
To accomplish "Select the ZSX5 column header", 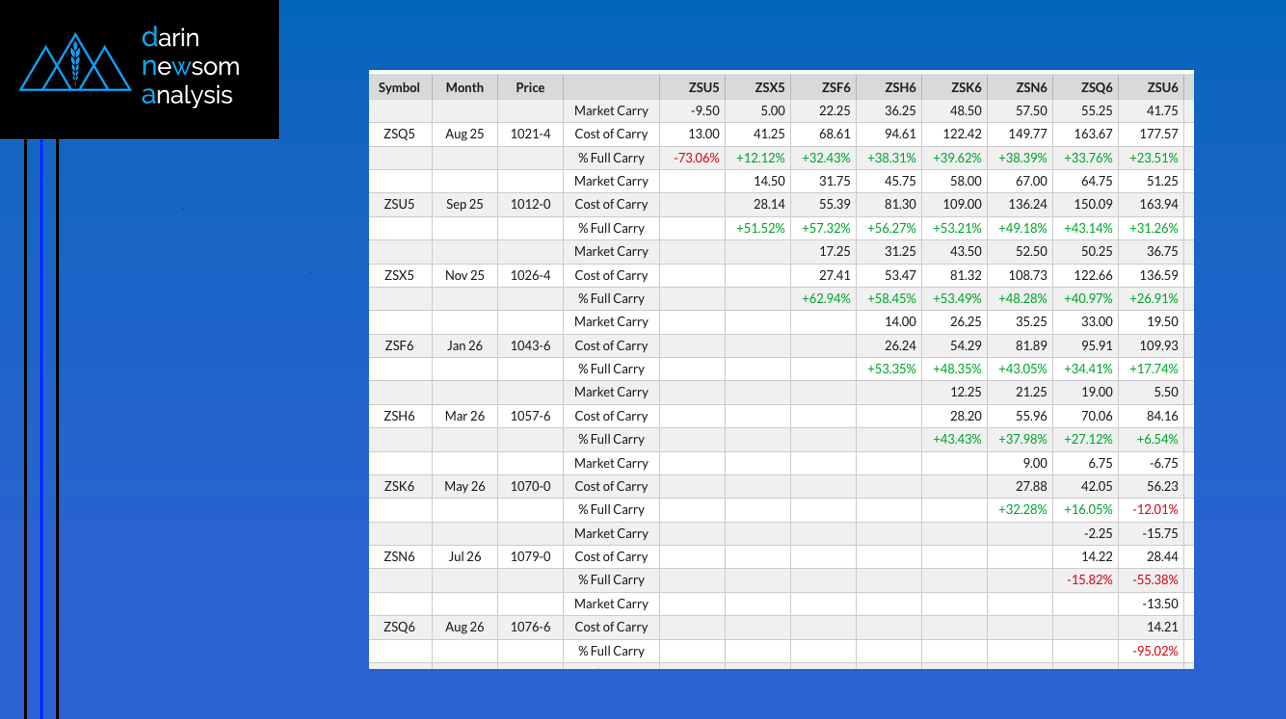I will 769,87.
